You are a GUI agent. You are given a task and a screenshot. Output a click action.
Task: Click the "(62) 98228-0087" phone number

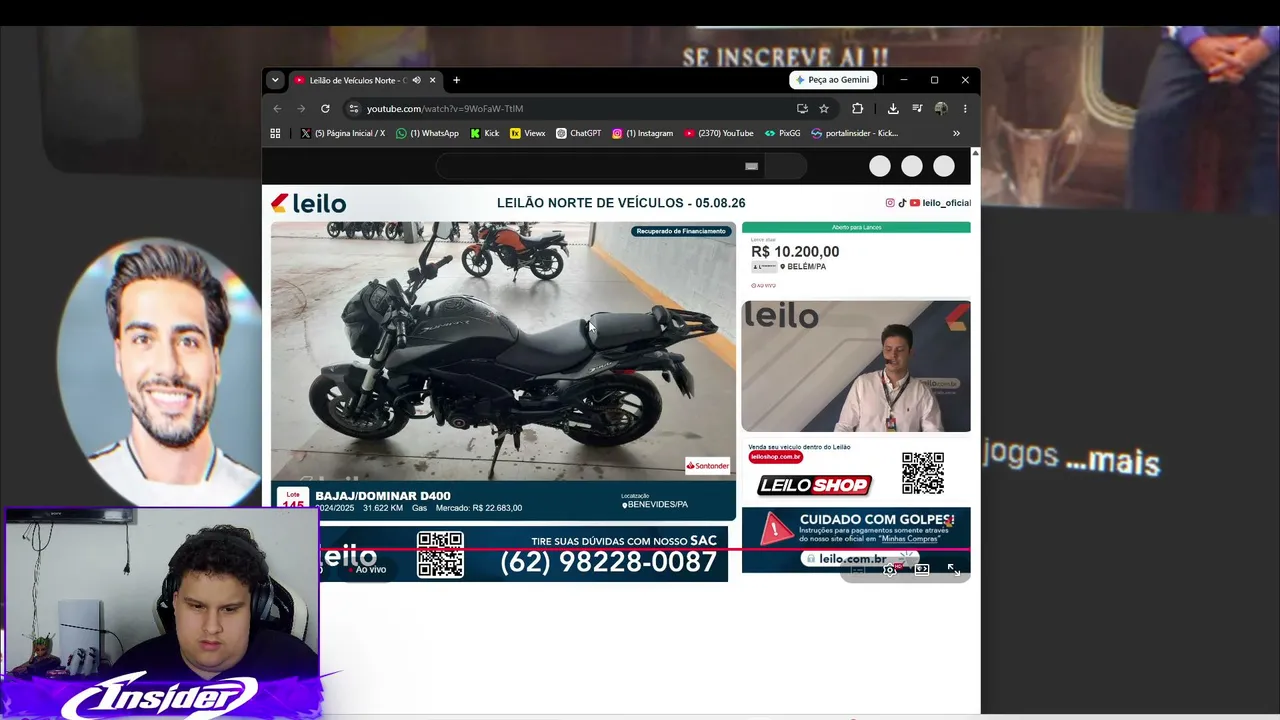pos(608,563)
